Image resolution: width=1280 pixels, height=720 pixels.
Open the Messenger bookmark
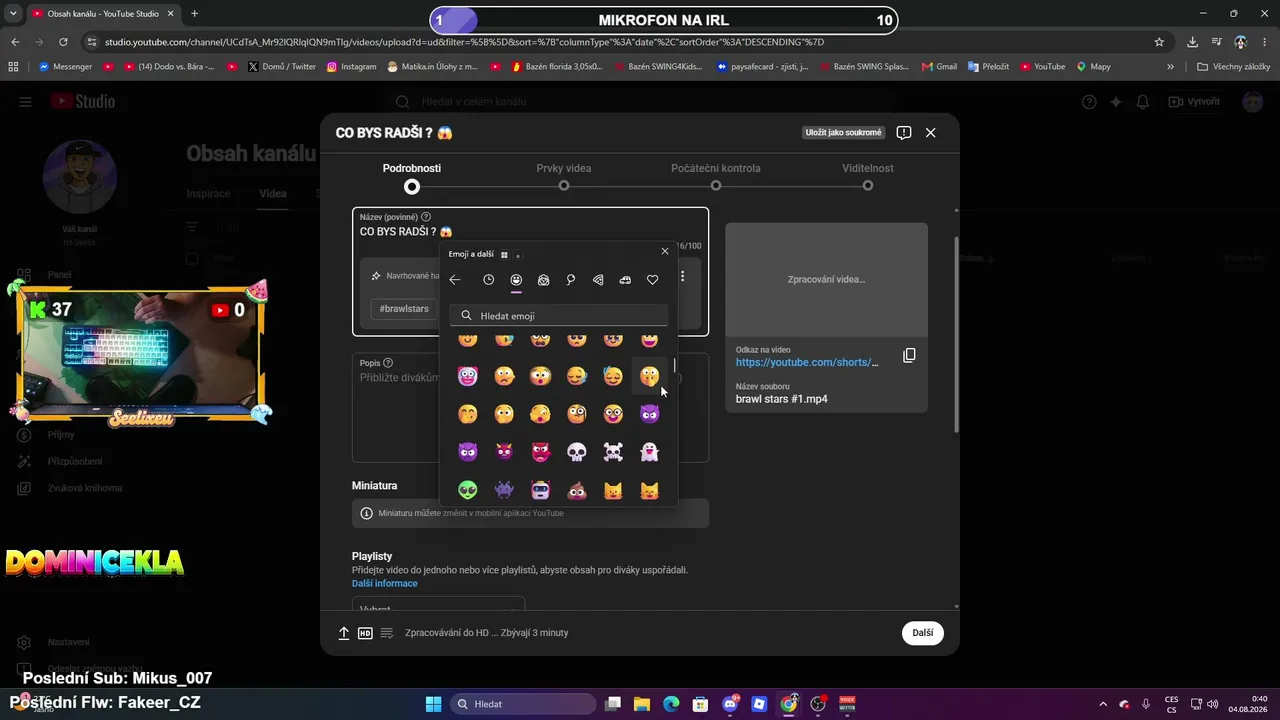[66, 67]
